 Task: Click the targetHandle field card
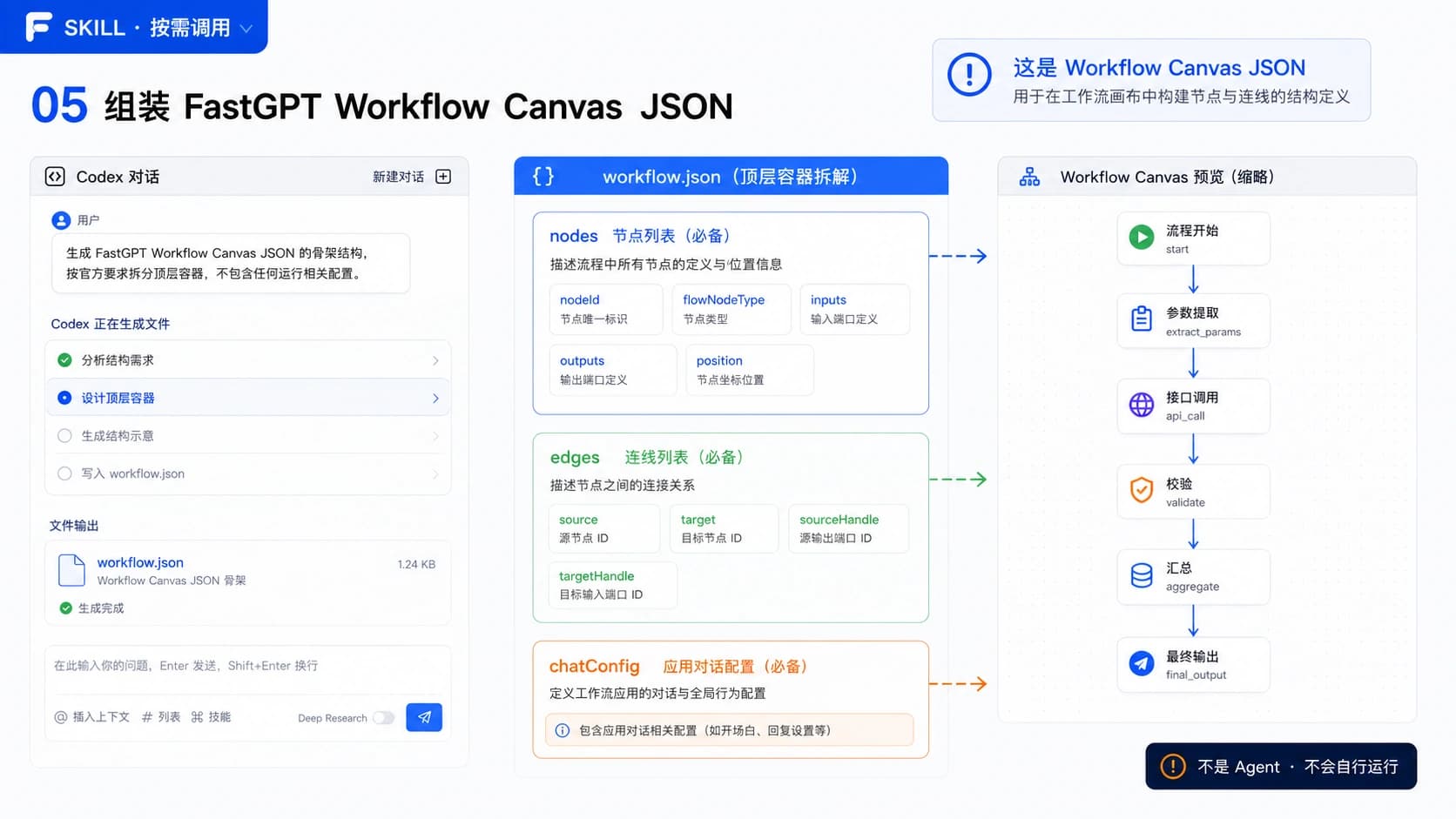pos(613,585)
